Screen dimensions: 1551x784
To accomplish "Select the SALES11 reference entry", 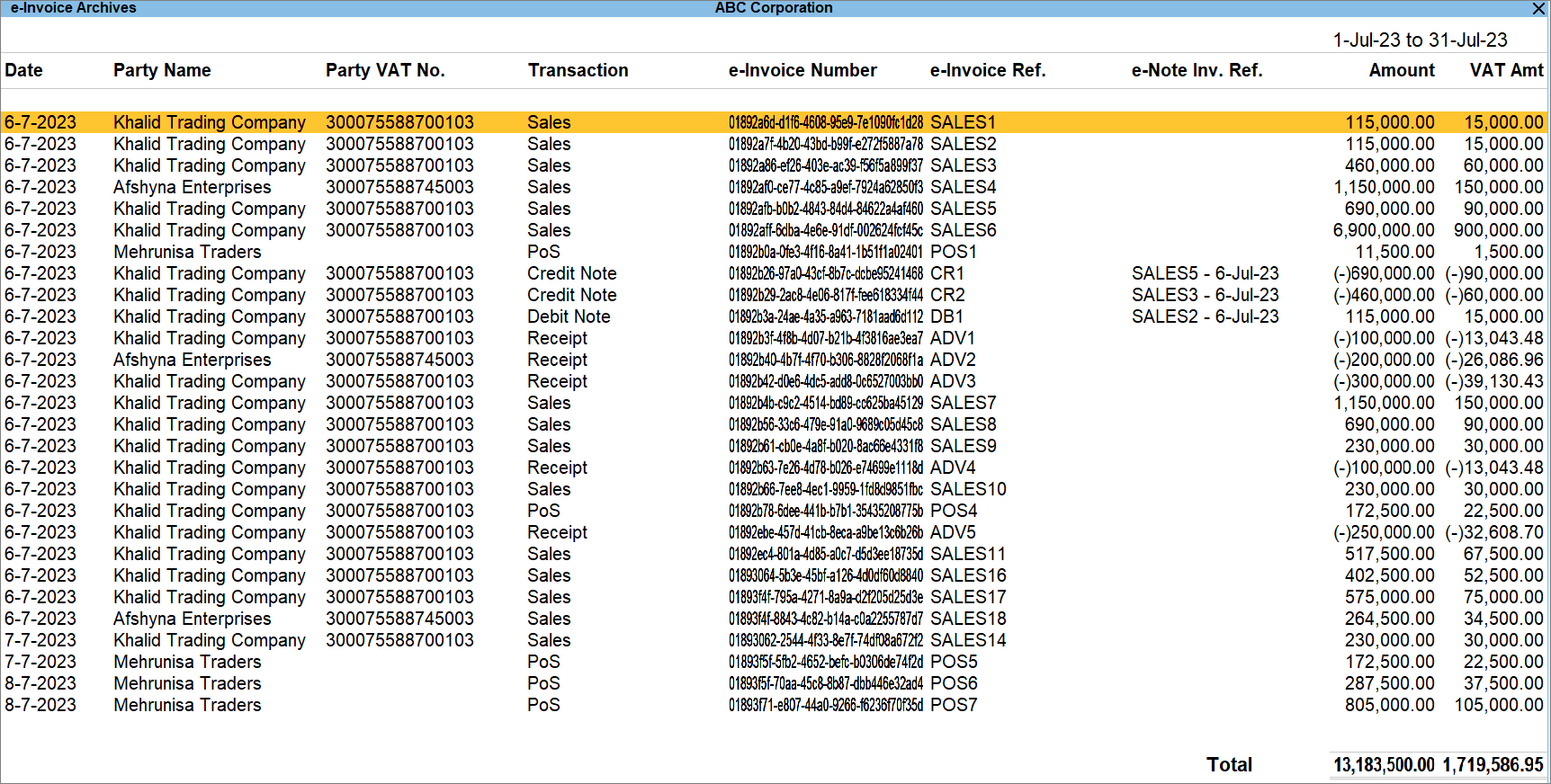I will coord(968,554).
